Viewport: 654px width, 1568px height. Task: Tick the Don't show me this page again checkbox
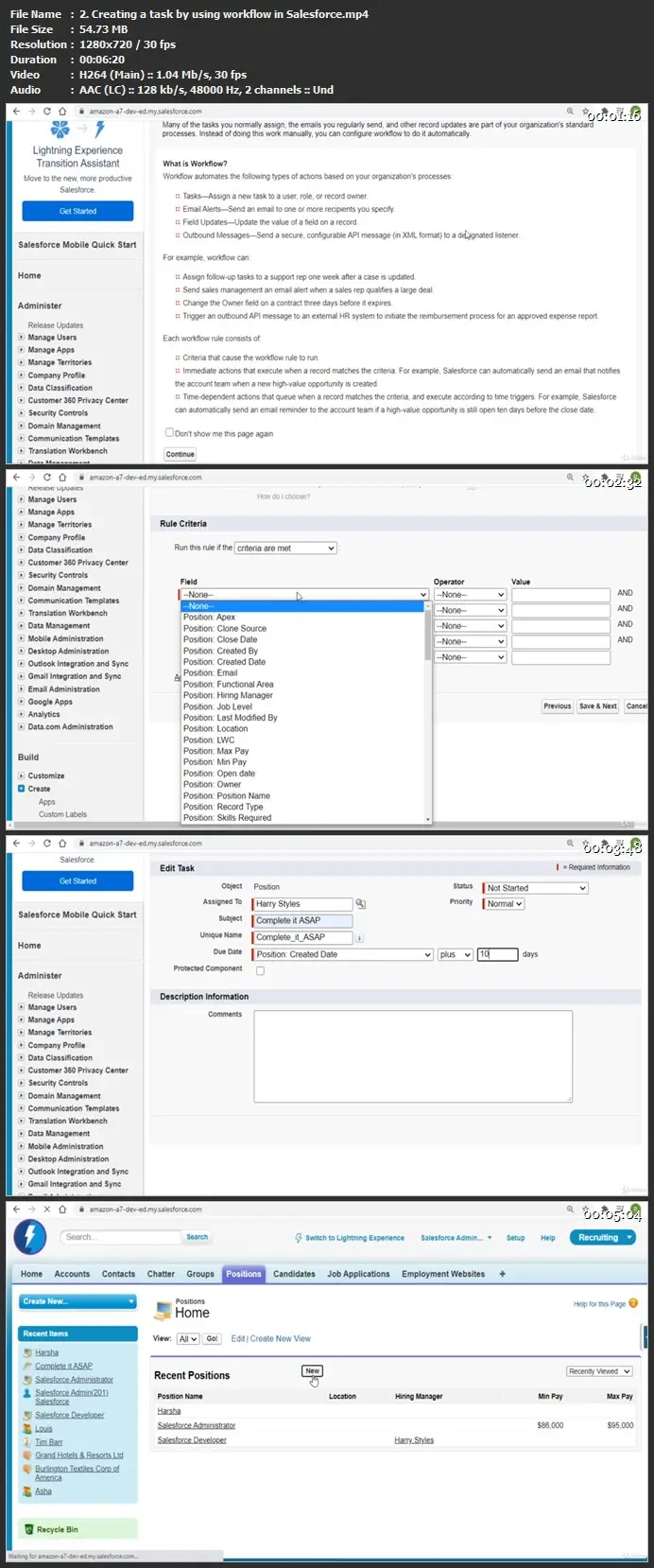pyautogui.click(x=169, y=433)
